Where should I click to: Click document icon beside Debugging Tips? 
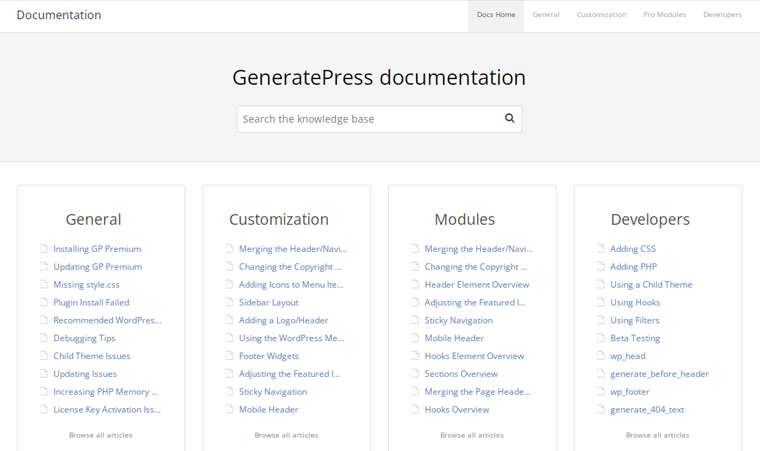(x=44, y=338)
